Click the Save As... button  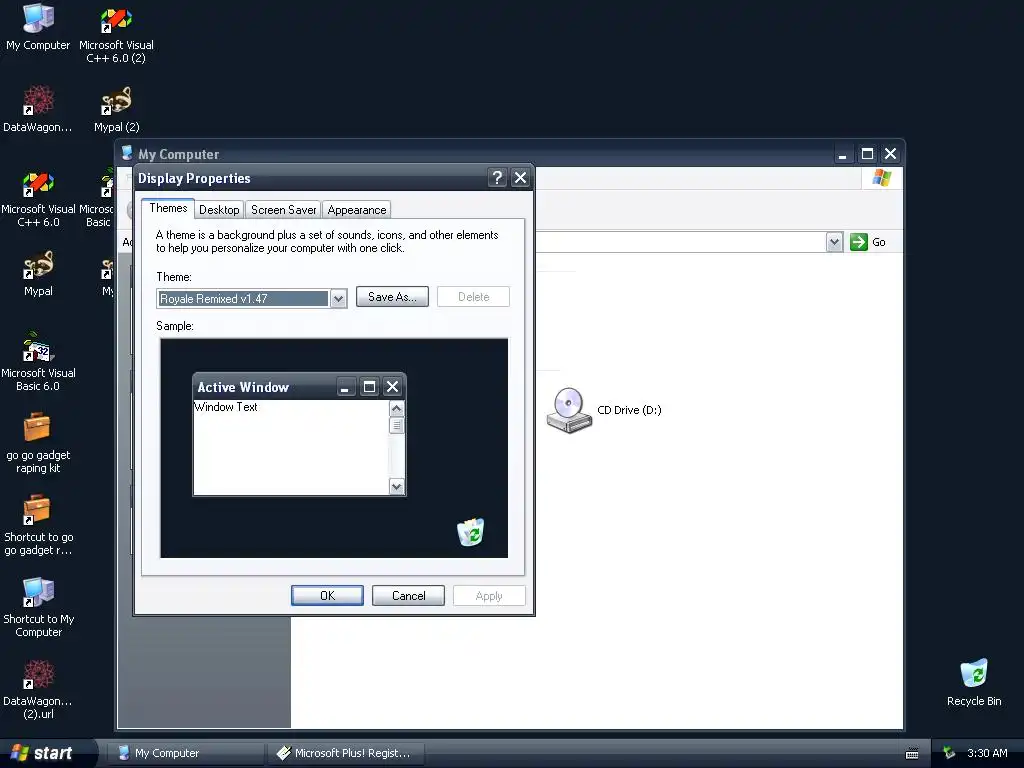[392, 296]
